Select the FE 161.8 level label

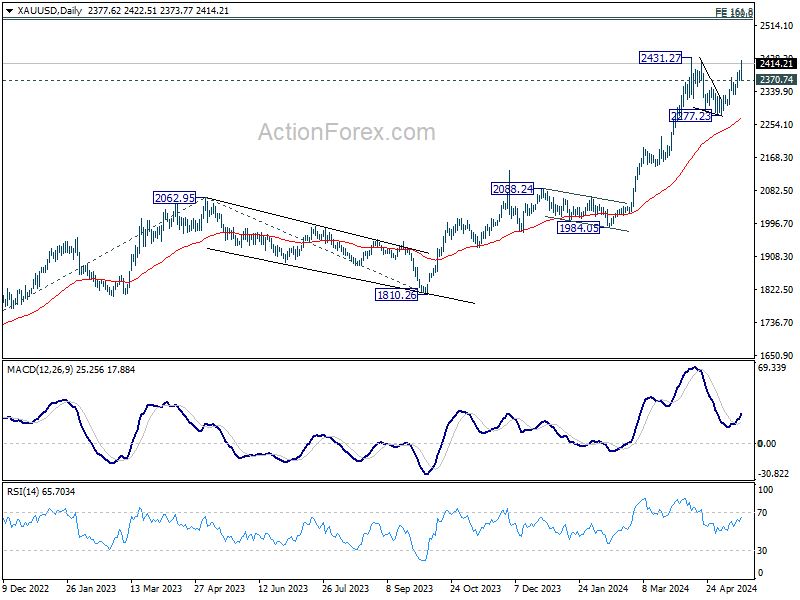734,12
